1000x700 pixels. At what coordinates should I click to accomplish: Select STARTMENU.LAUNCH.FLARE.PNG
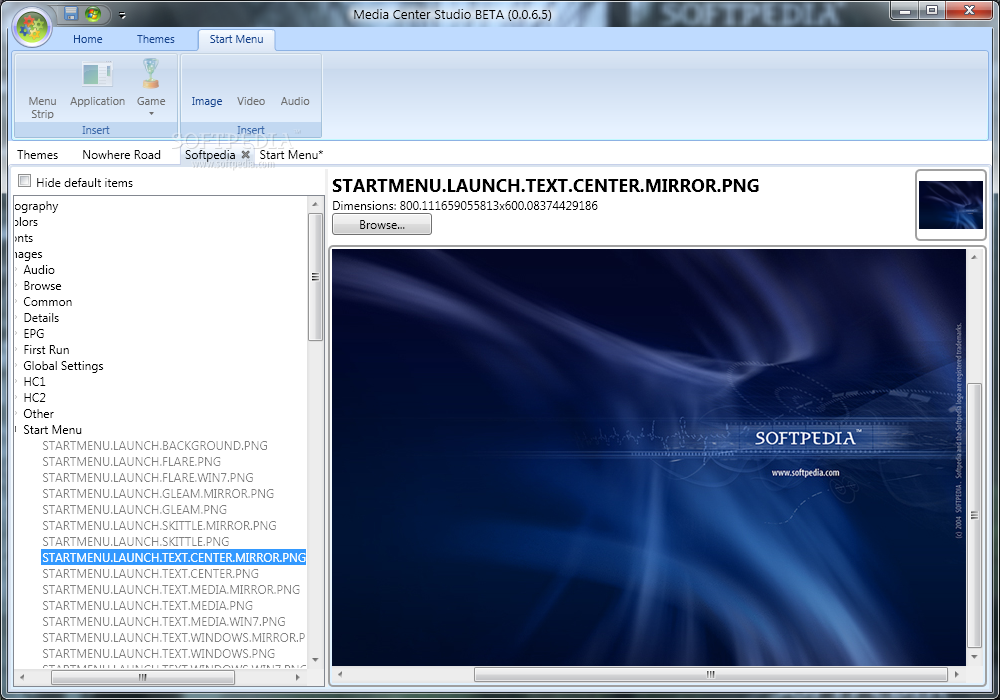131,462
